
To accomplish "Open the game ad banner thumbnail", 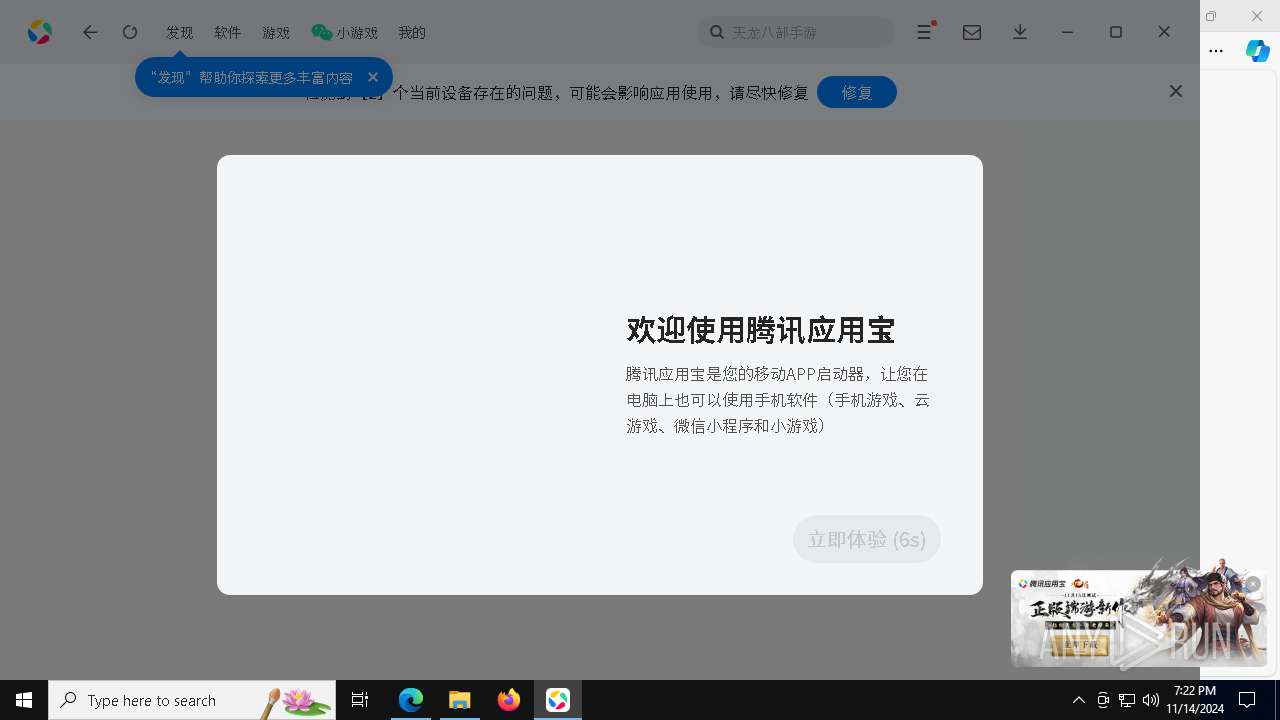I will click(x=1139, y=617).
